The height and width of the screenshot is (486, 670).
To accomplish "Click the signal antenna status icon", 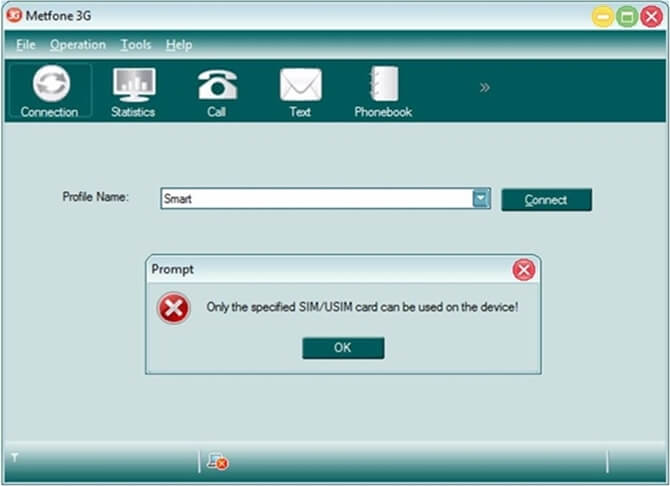I will 15,458.
